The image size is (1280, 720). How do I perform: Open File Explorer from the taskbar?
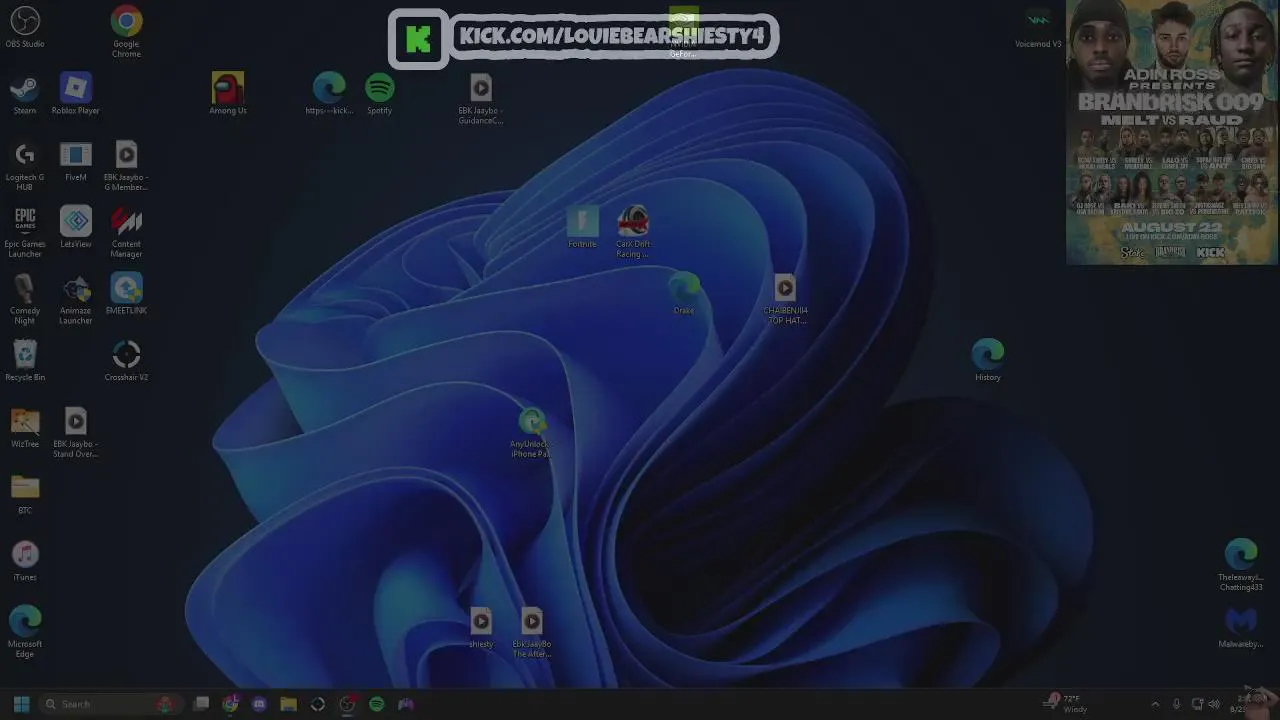click(288, 704)
